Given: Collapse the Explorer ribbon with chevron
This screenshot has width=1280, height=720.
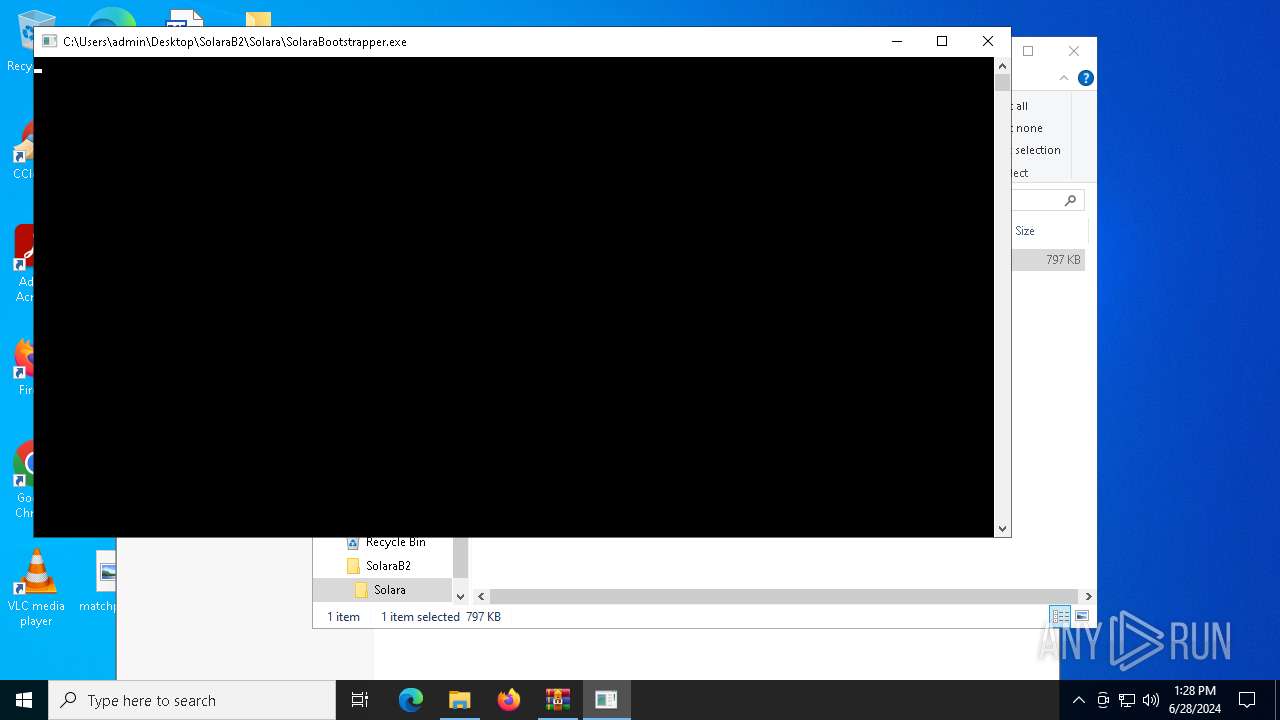Looking at the screenshot, I should click(1064, 78).
